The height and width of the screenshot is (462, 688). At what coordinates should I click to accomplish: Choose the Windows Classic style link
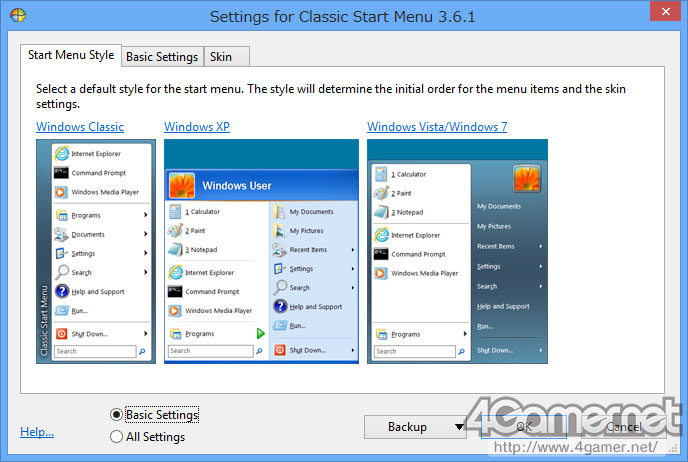tap(80, 127)
